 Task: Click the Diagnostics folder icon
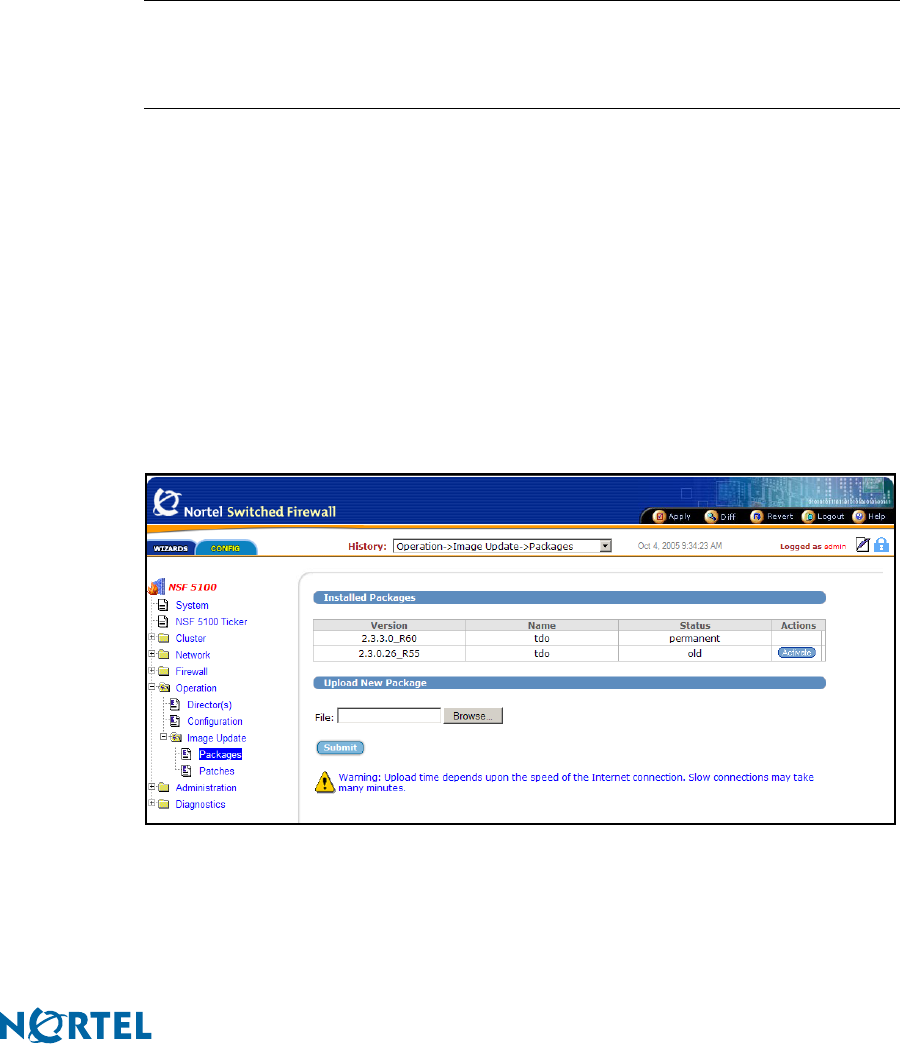tap(164, 804)
